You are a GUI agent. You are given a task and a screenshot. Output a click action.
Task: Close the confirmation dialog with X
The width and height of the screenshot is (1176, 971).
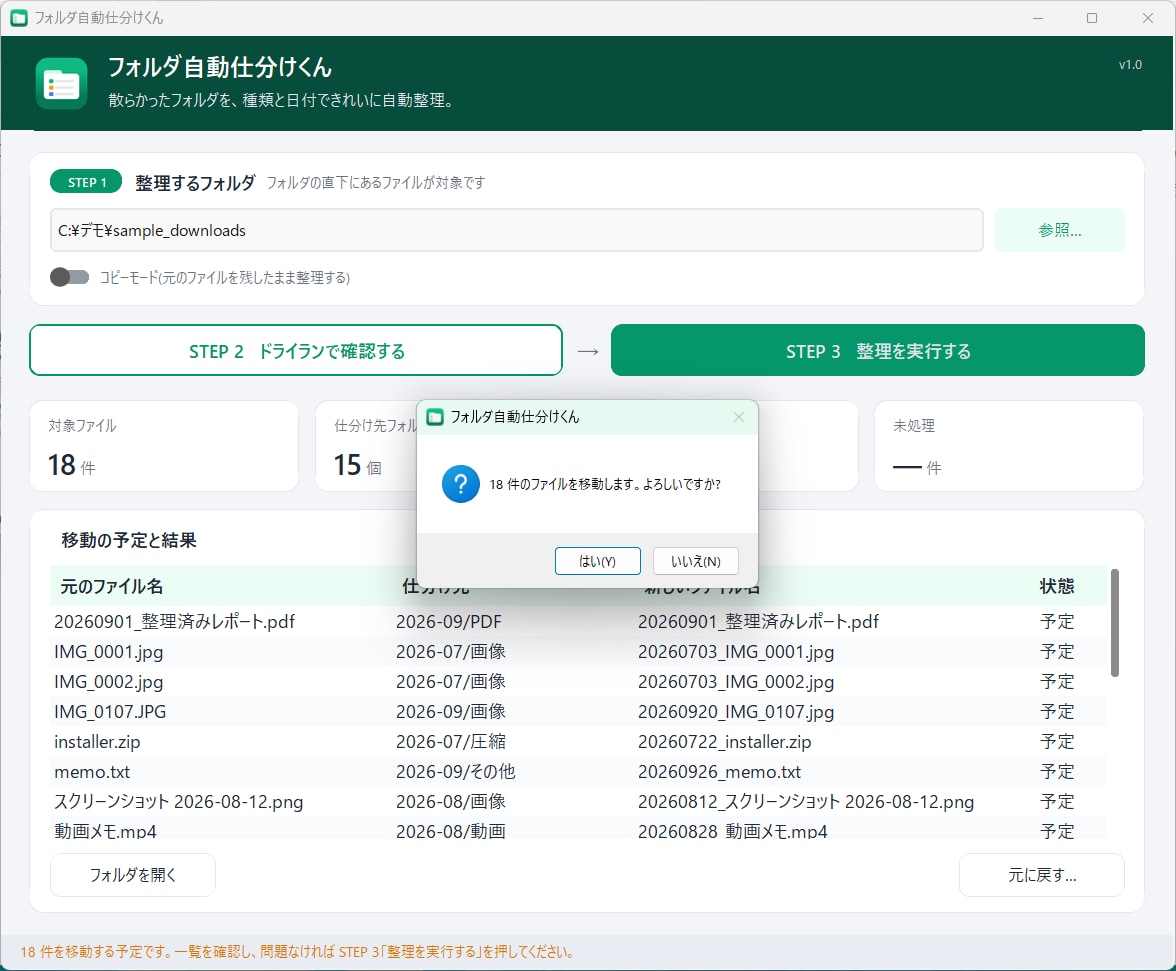[739, 417]
